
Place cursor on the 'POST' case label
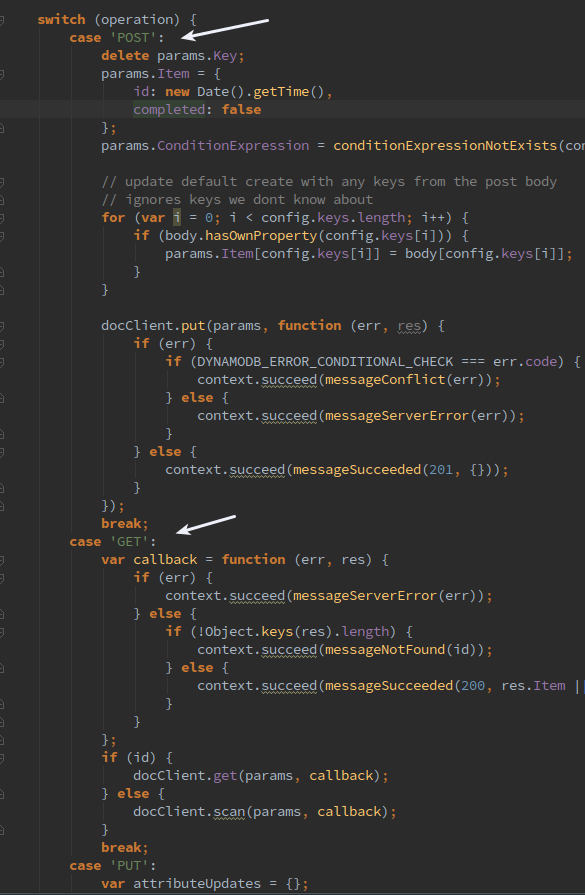[132, 38]
